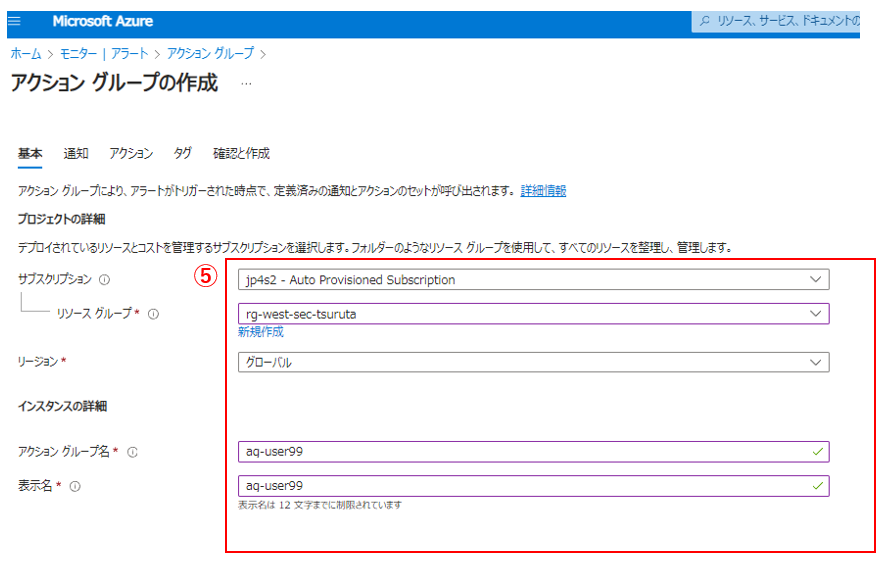Click the プロジェクトの詳細 heading
Image resolution: width=888 pixels, height=564 pixels.
62,219
